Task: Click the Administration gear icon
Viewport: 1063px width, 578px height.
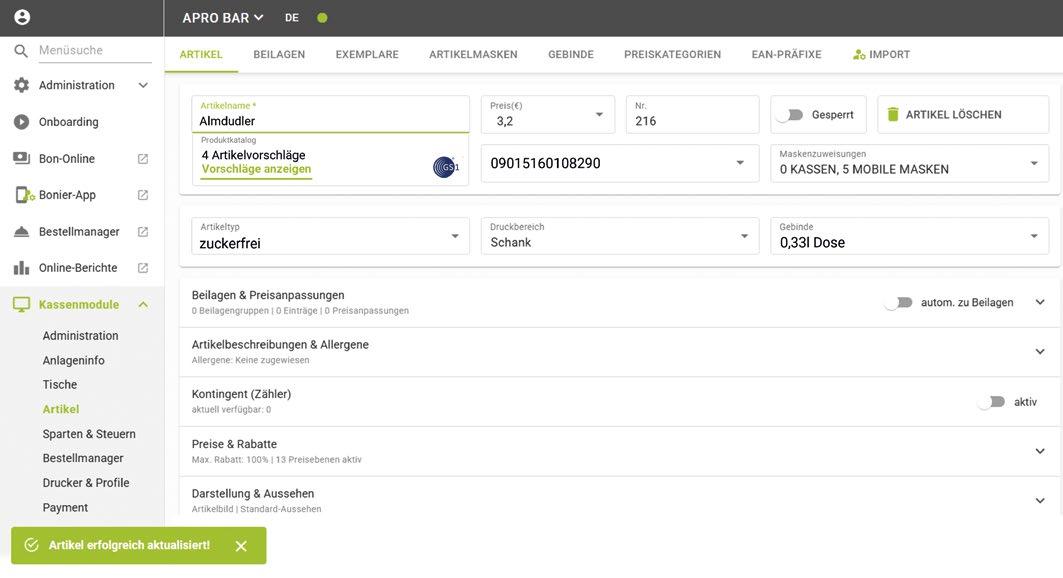Action: pyautogui.click(x=21, y=85)
